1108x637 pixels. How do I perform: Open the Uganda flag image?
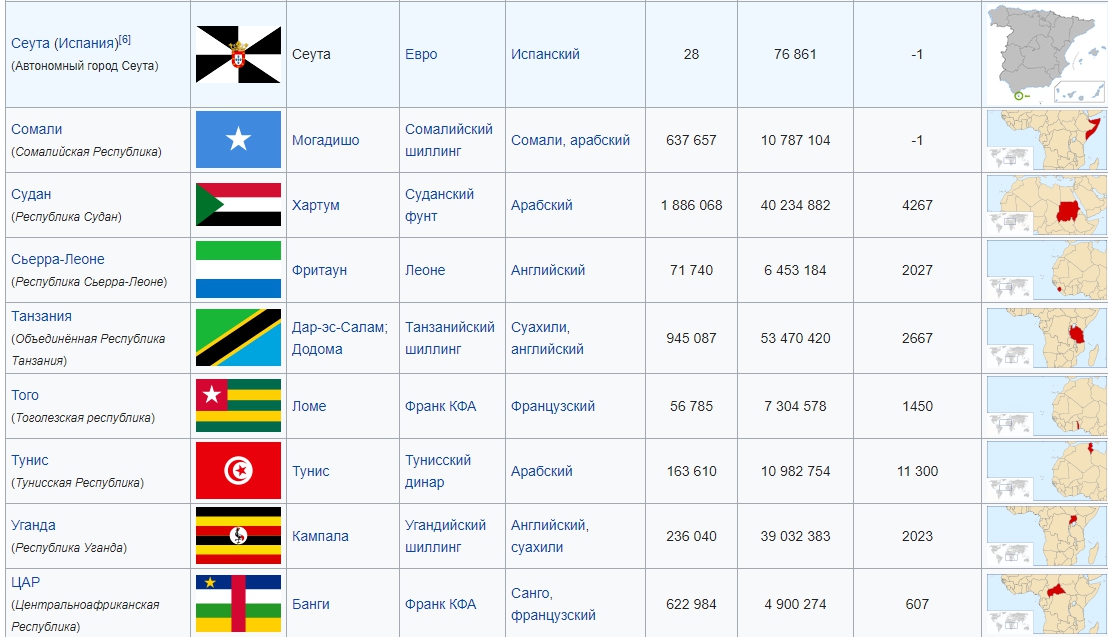(x=238, y=536)
